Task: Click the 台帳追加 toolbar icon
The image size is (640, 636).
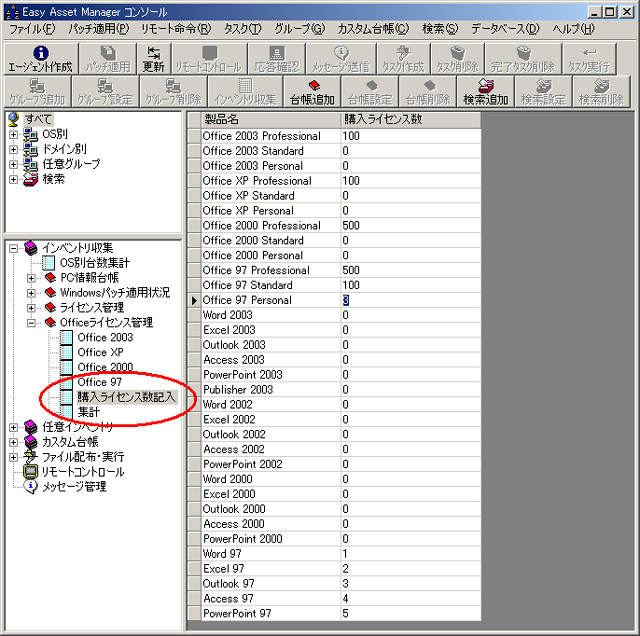Action: pyautogui.click(x=312, y=92)
